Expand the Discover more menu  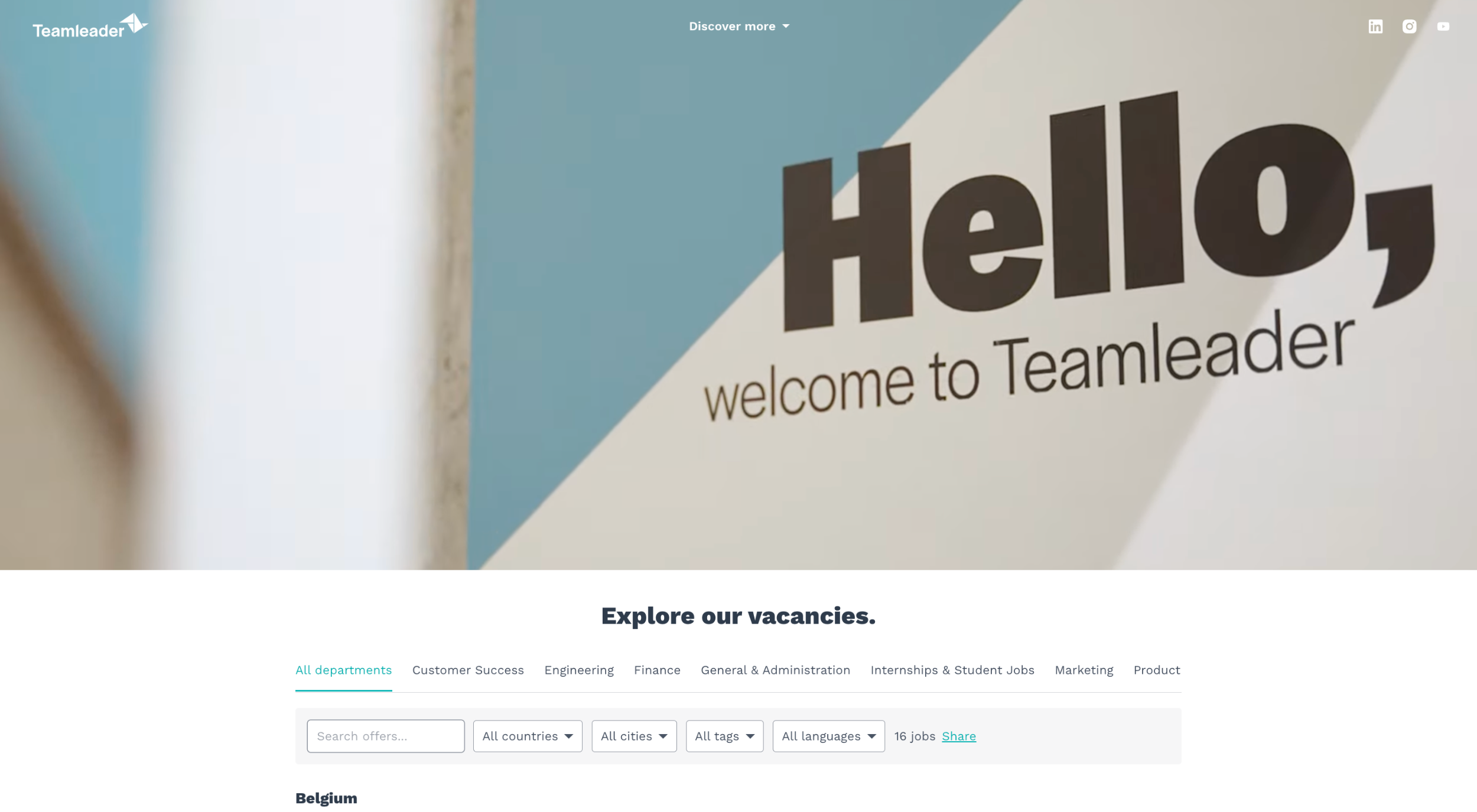coord(739,27)
